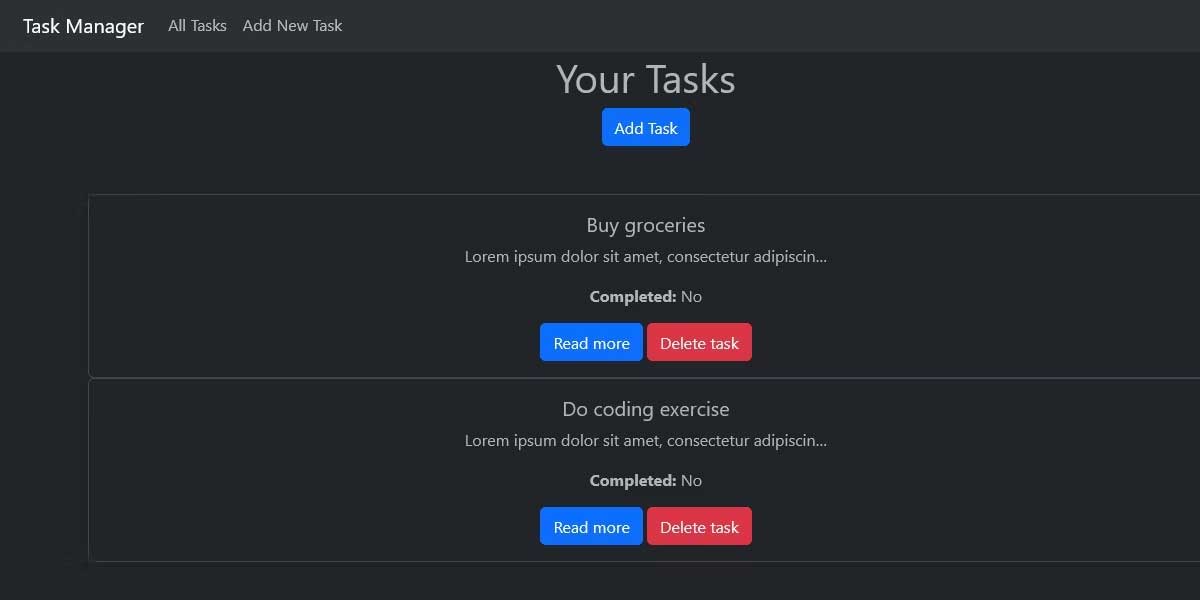Click the Do coding exercise title

tap(645, 409)
